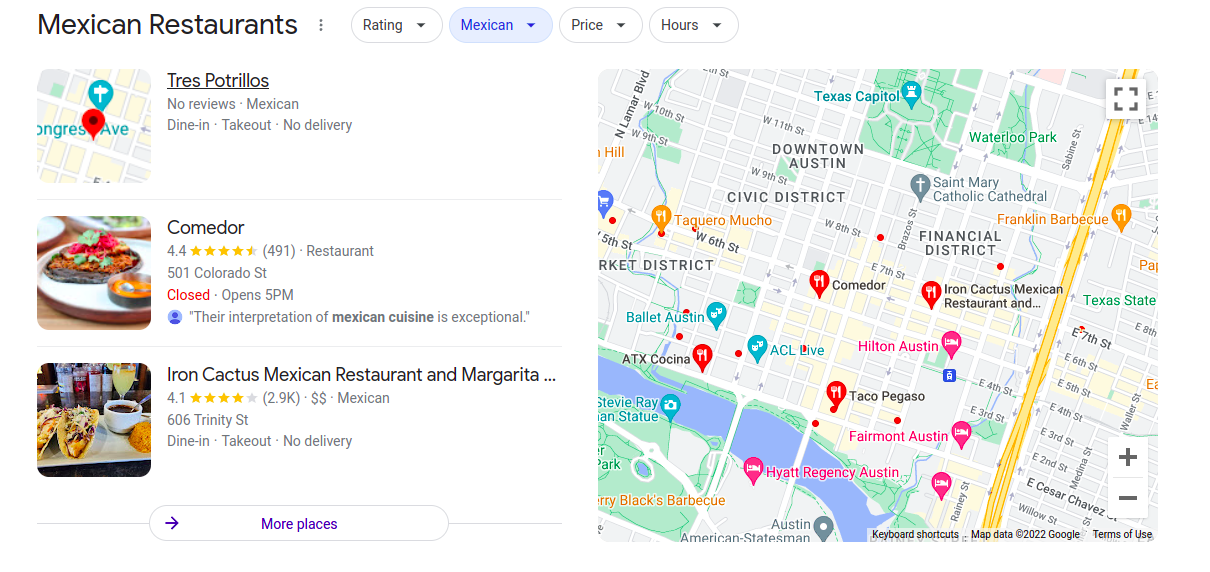Click the ACL Live venue marker
This screenshot has width=1210, height=572.
point(757,347)
